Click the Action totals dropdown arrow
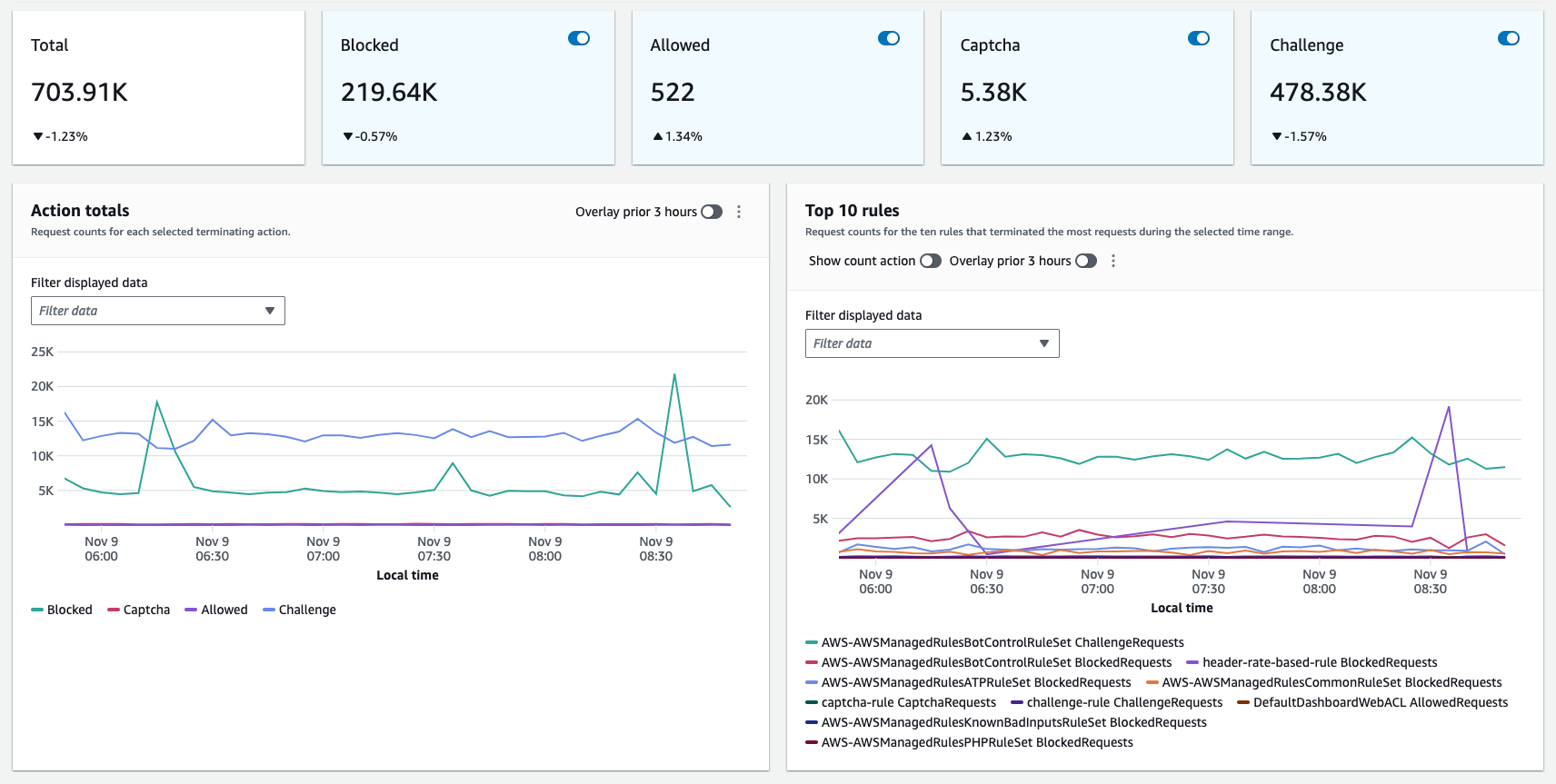 [x=270, y=311]
